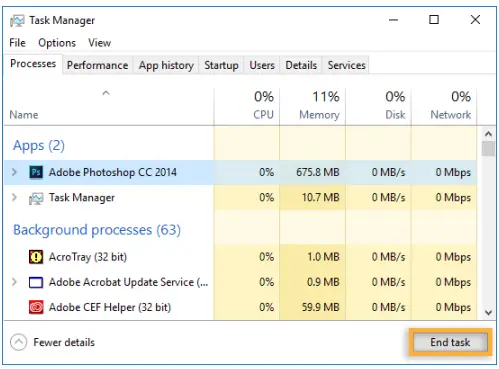
Task: Click the Task Manager title bar icon
Action: [x=17, y=21]
